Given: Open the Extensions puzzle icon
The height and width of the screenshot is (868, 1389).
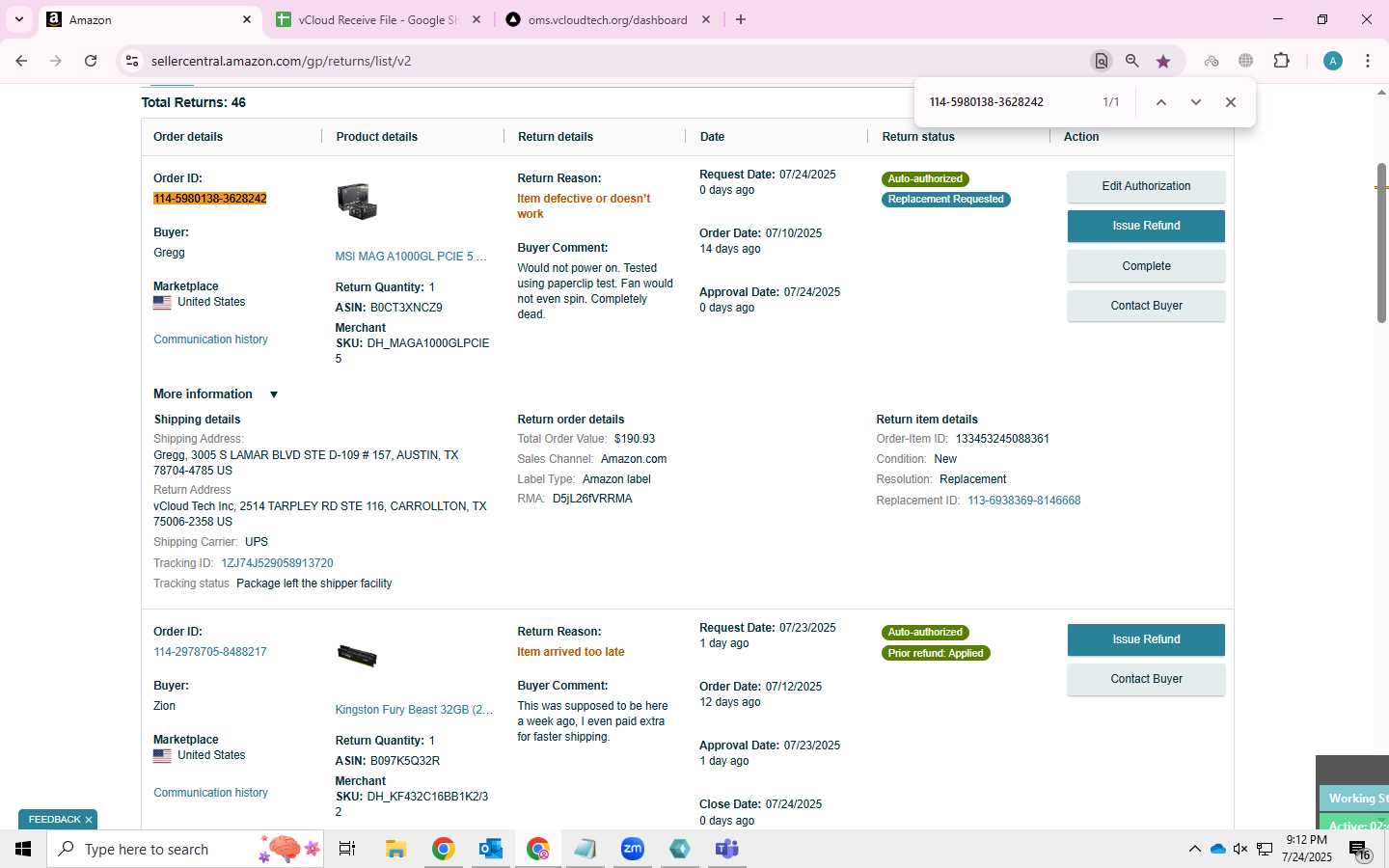Looking at the screenshot, I should 1281,61.
